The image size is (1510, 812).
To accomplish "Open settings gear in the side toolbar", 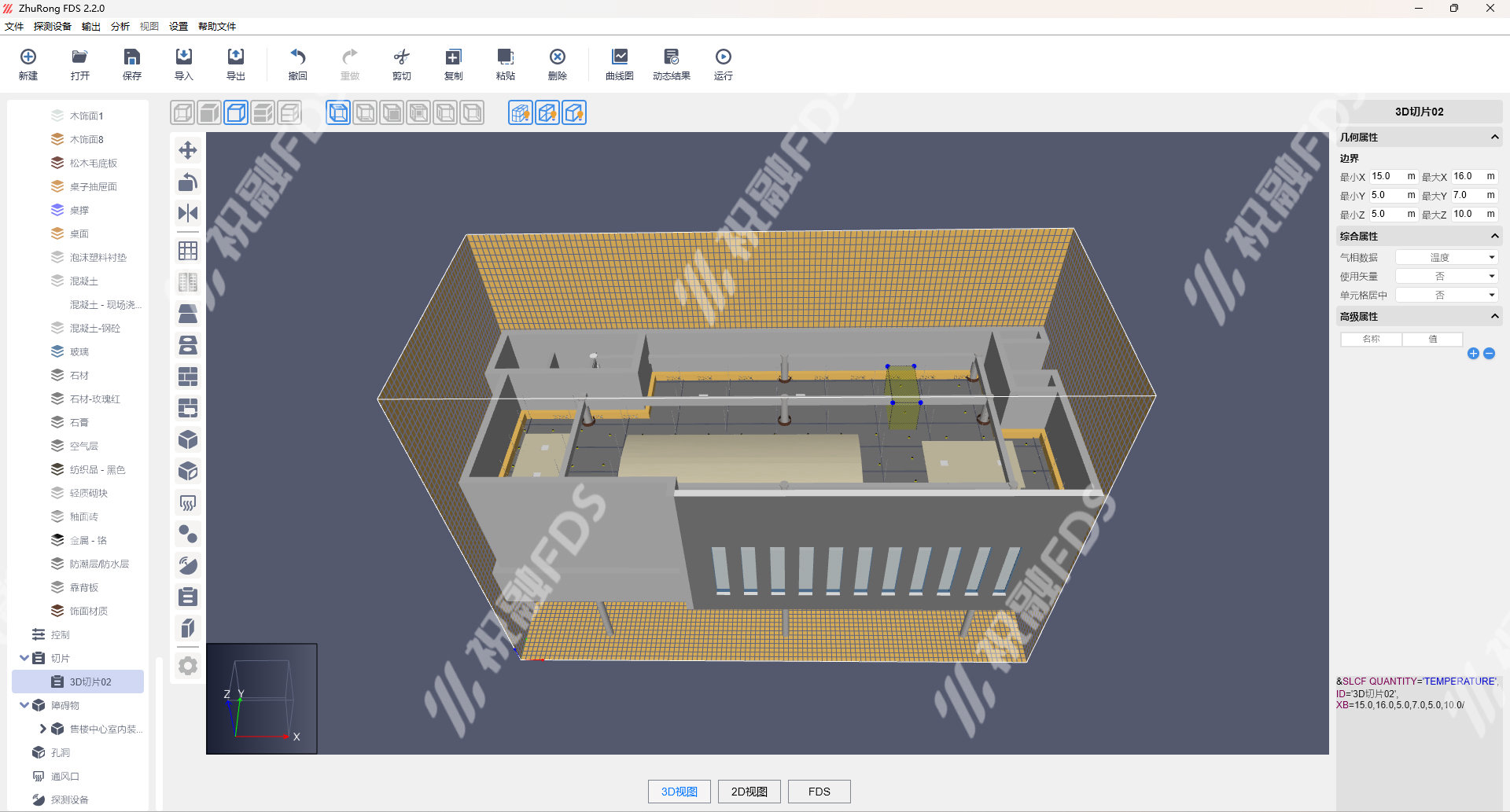I will [188, 666].
